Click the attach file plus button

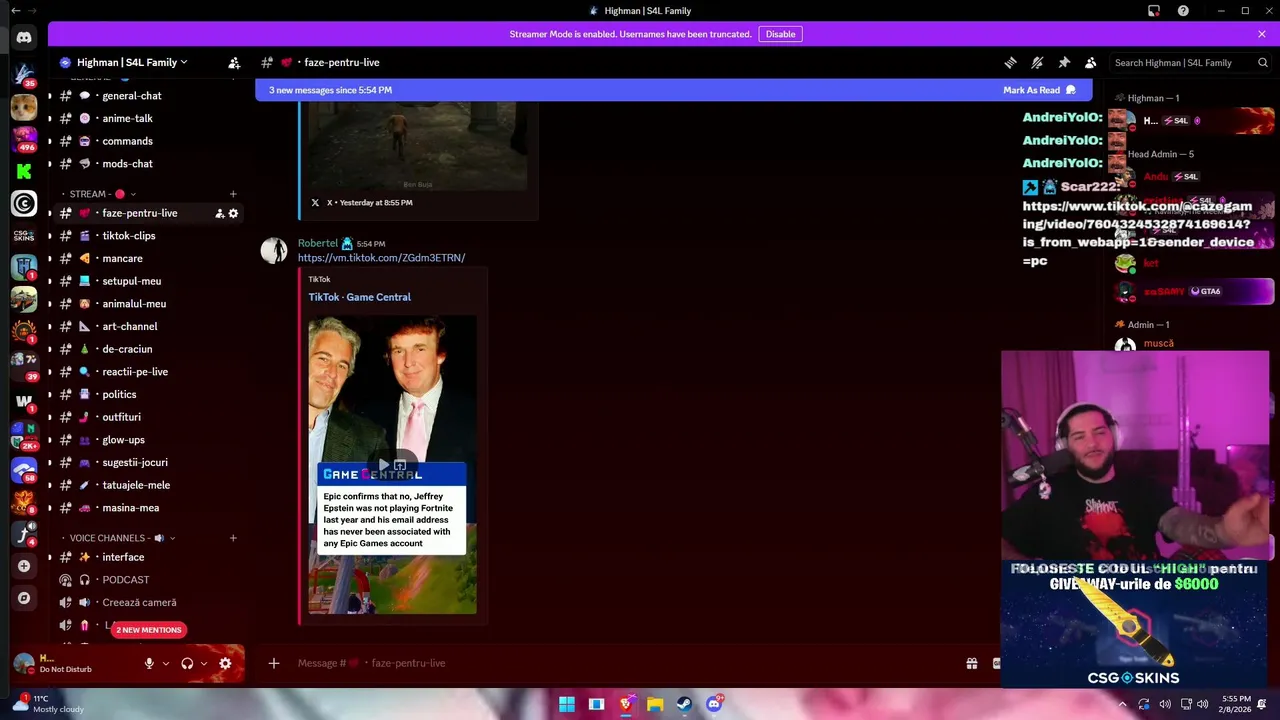[x=273, y=663]
